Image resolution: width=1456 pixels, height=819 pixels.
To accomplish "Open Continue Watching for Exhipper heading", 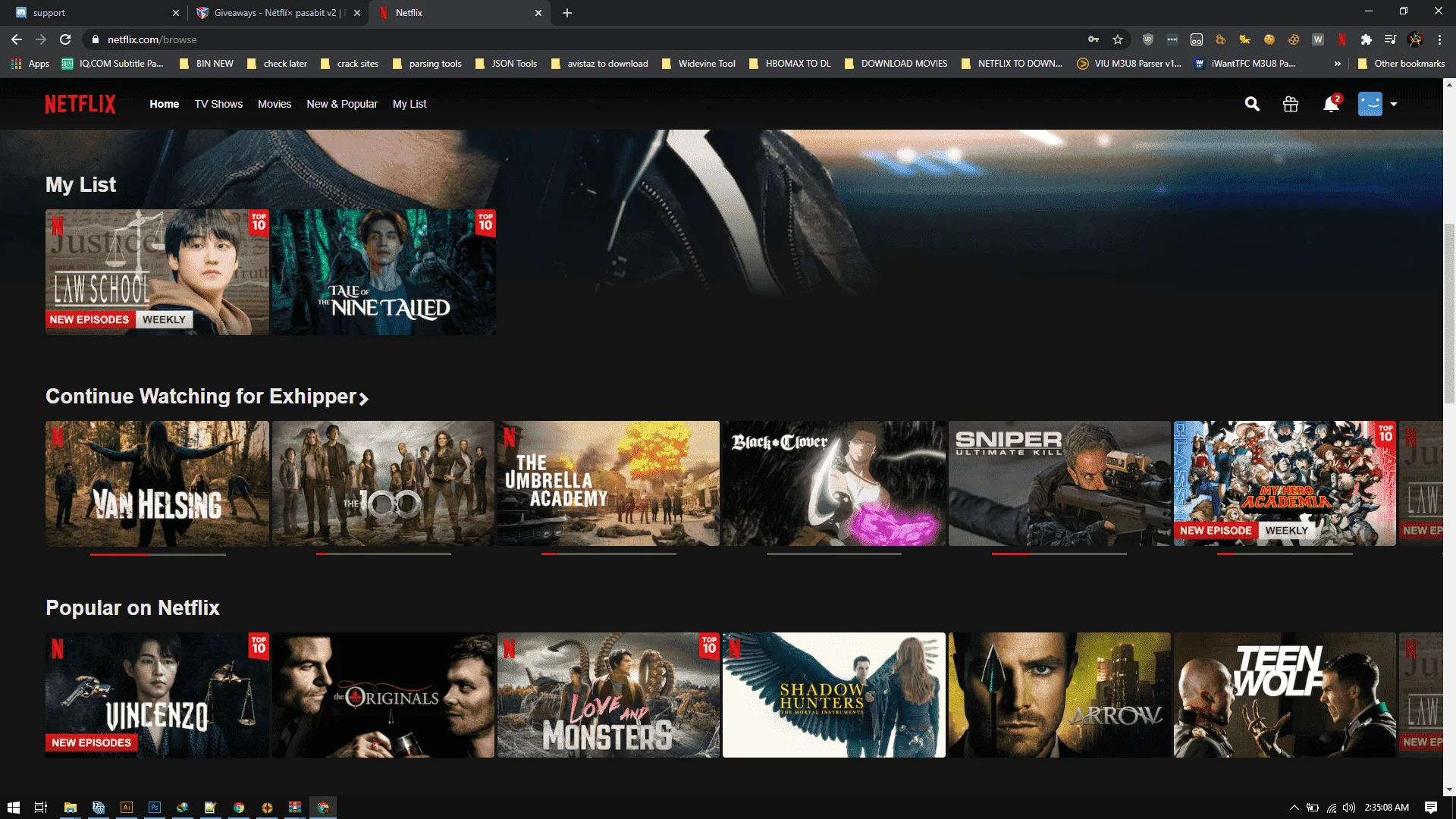I will [207, 397].
